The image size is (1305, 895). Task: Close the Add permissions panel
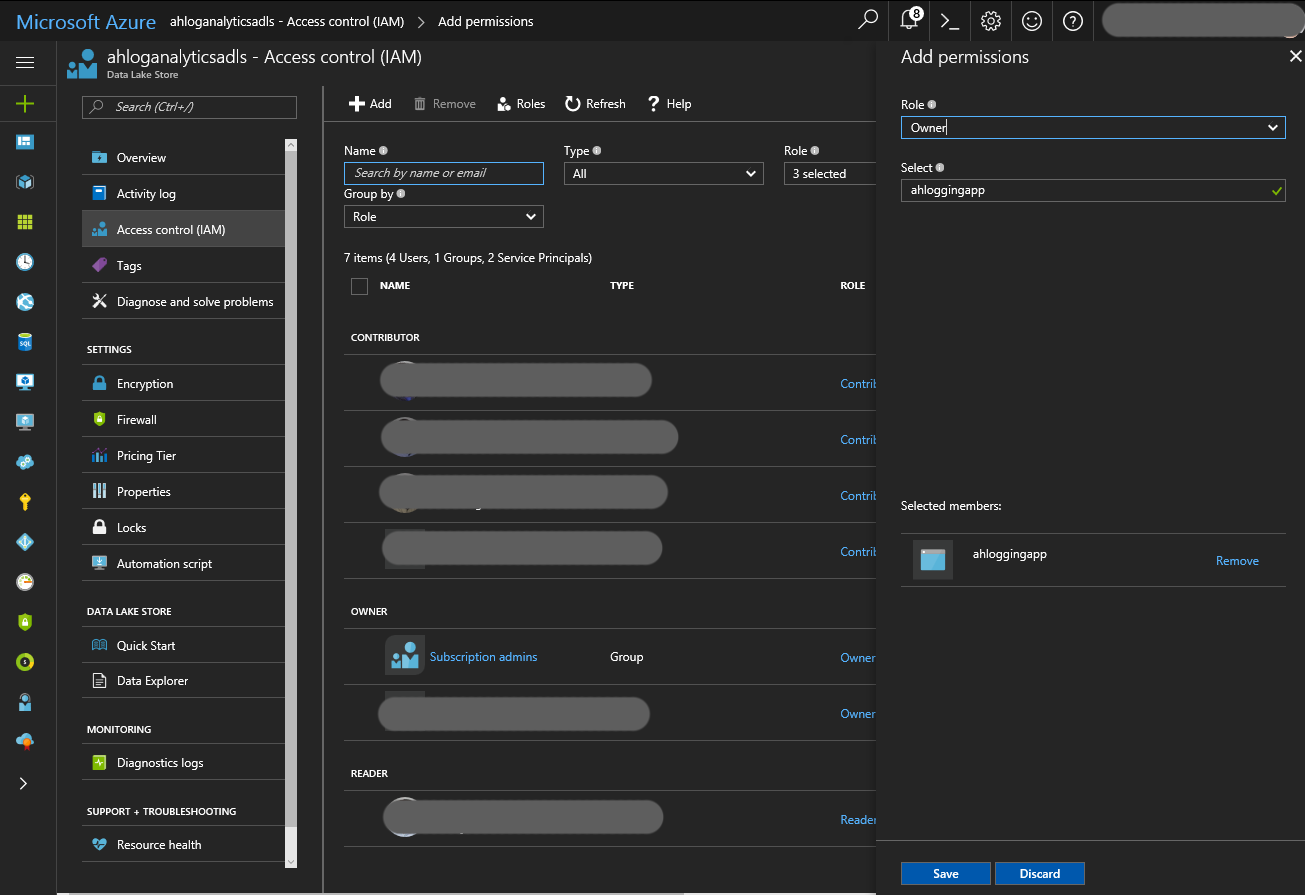pyautogui.click(x=1296, y=57)
